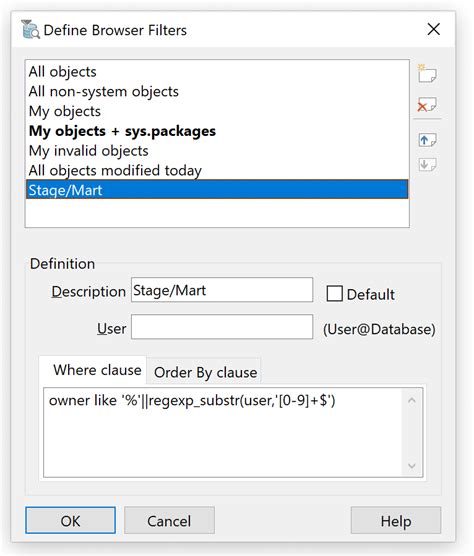
Task: Select "My objects + sys.packages" filter
Action: (x=217, y=131)
